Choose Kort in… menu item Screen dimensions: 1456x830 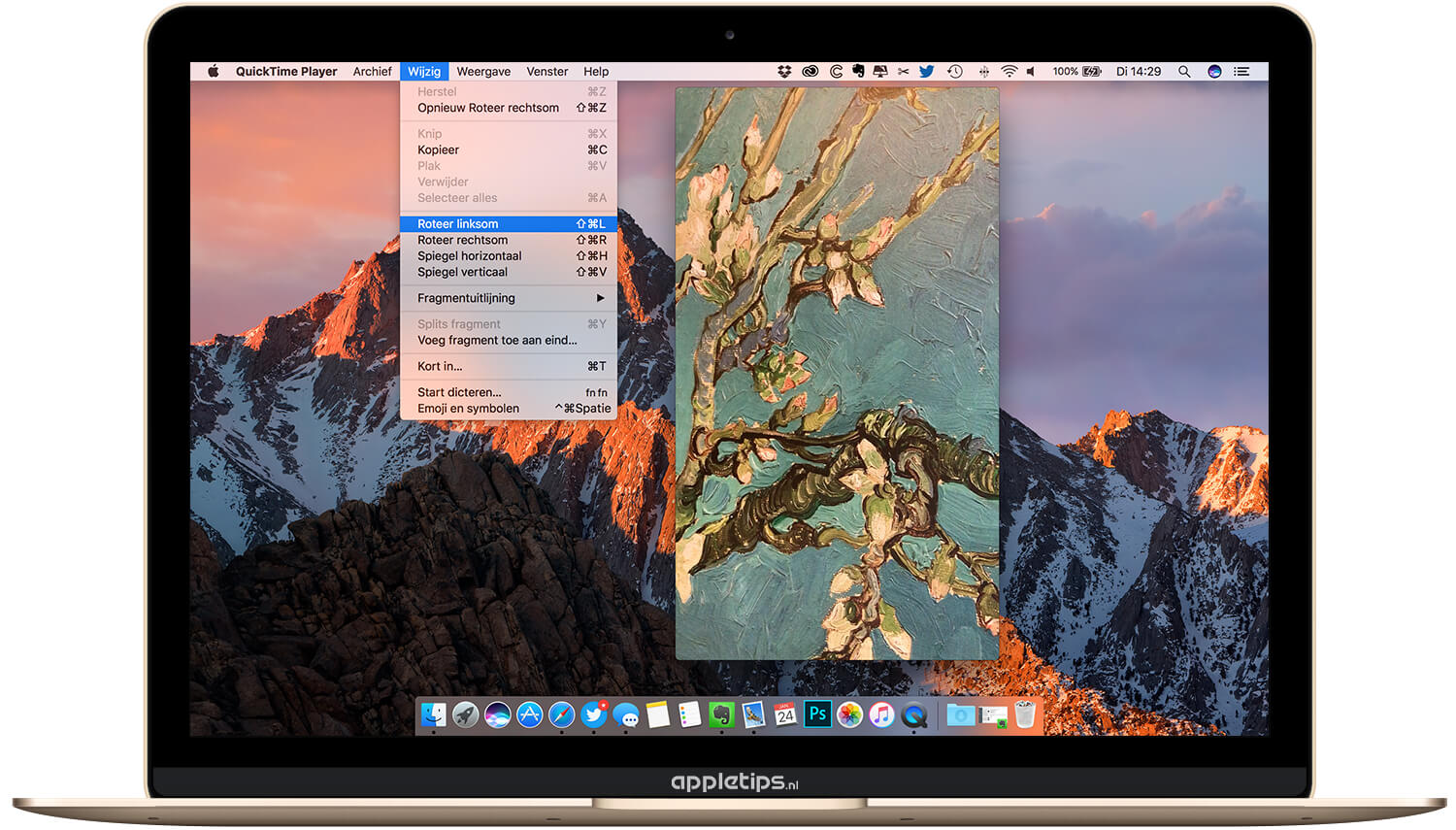(509, 366)
